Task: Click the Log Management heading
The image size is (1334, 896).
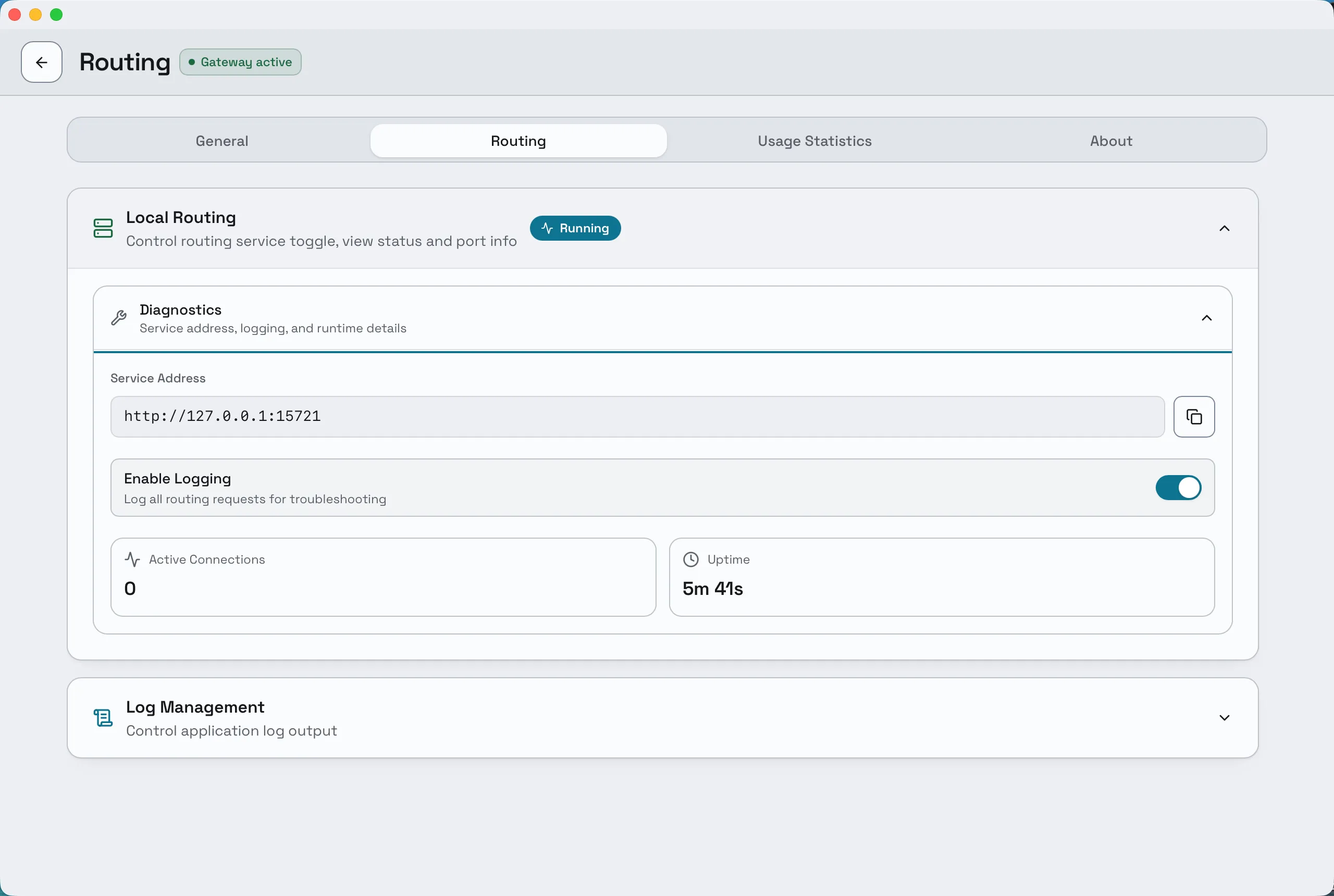Action: coord(195,707)
